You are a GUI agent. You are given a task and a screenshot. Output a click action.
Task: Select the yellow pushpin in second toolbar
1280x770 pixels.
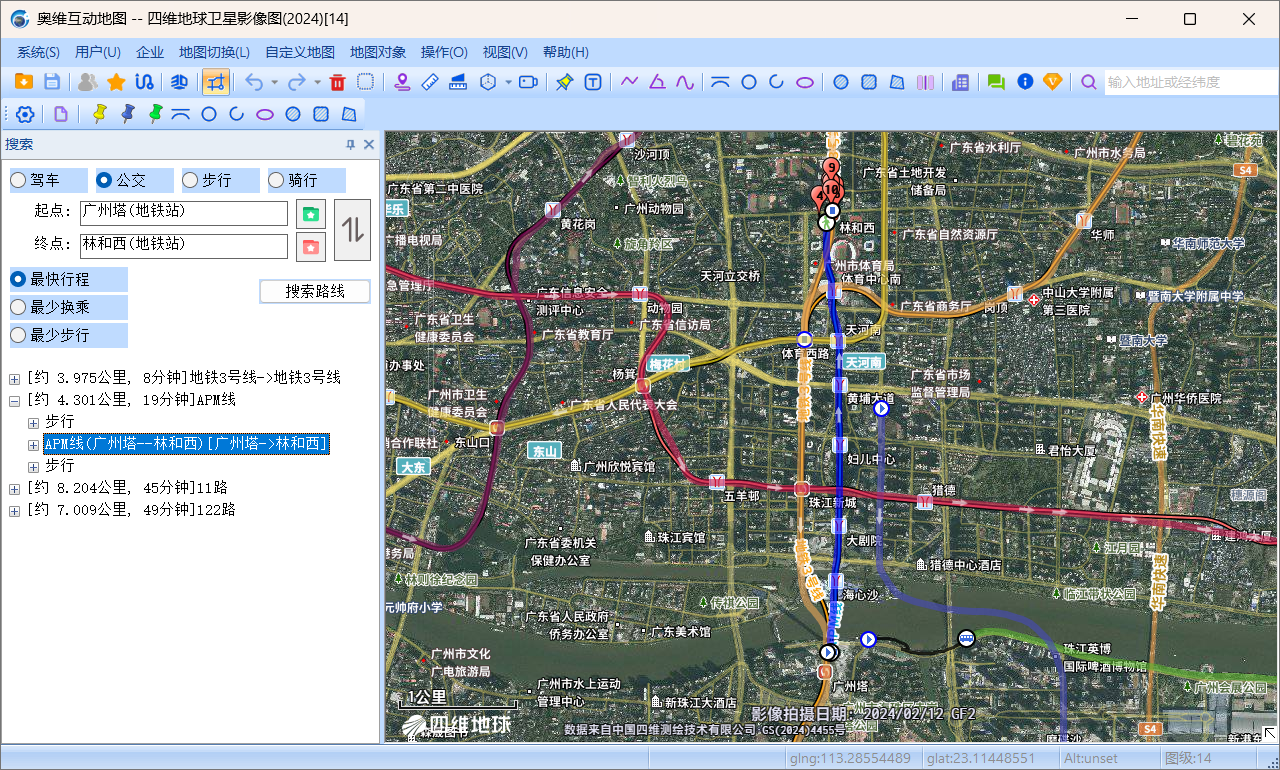[98, 114]
